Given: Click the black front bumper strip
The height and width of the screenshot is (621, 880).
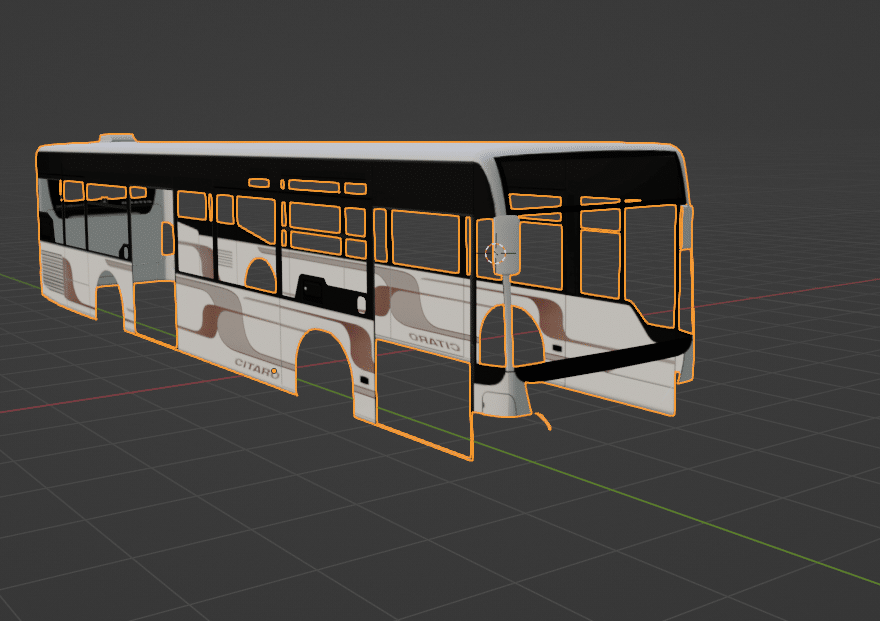Looking at the screenshot, I should click(x=600, y=359).
